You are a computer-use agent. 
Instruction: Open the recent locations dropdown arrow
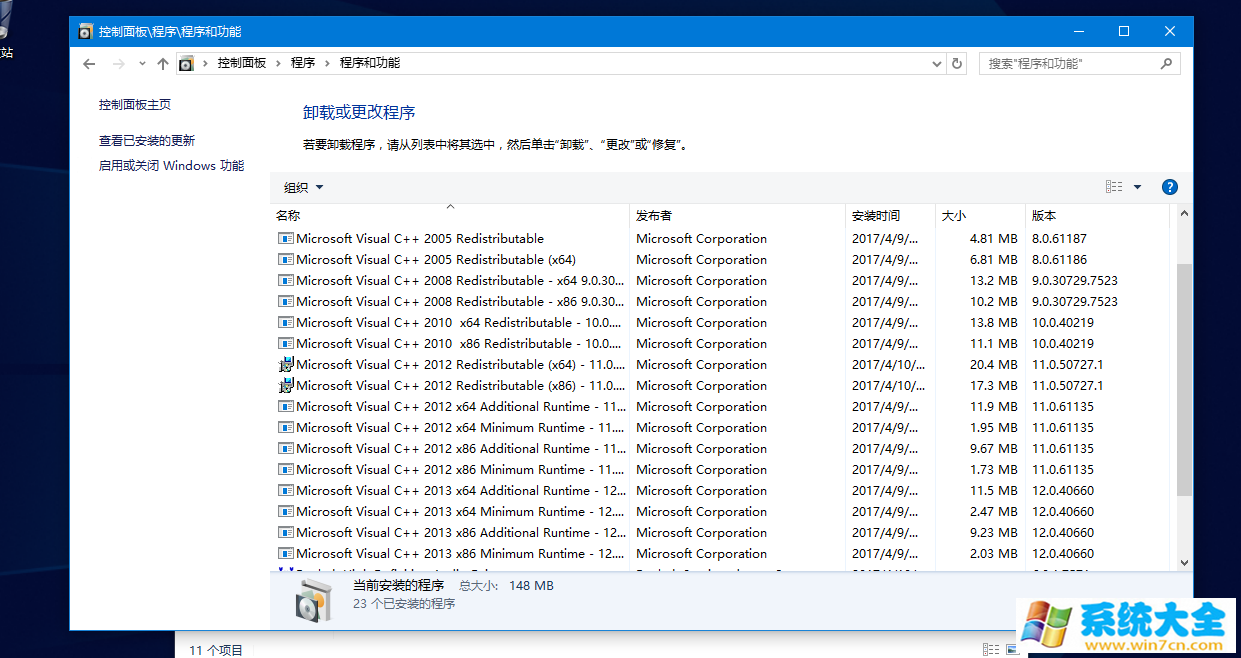[141, 63]
